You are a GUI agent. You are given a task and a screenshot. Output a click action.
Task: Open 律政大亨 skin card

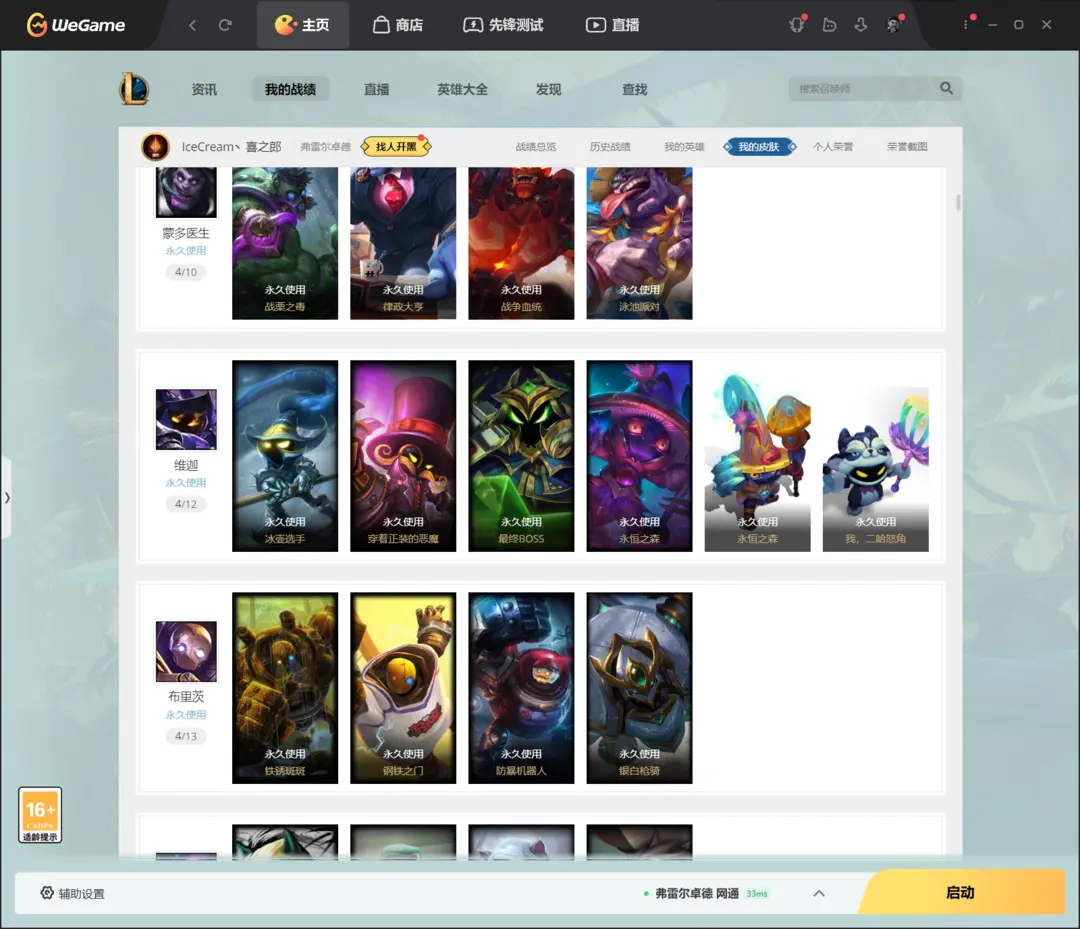pyautogui.click(x=403, y=243)
